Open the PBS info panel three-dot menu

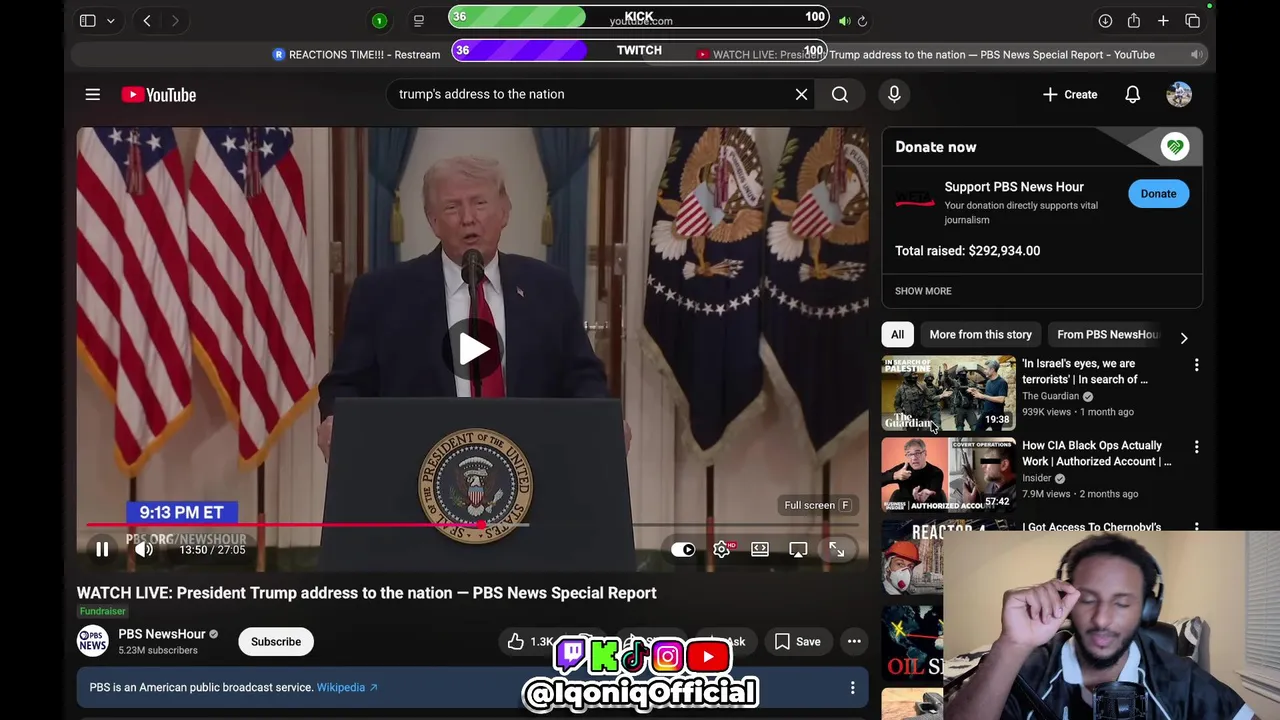point(852,687)
